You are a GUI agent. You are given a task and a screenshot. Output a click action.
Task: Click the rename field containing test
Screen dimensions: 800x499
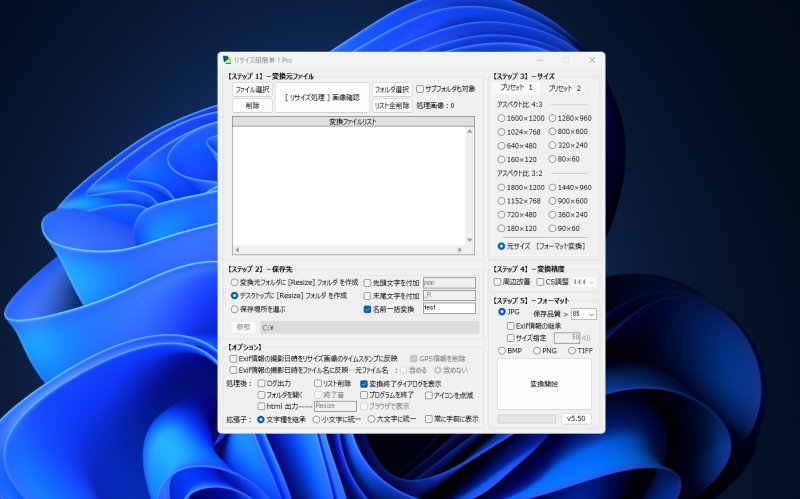point(449,308)
